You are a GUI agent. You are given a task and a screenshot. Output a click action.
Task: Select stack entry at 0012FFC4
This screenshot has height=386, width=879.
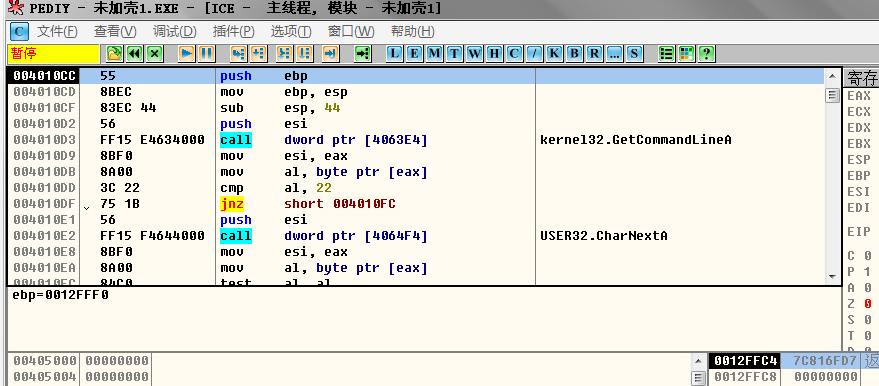(x=793, y=360)
